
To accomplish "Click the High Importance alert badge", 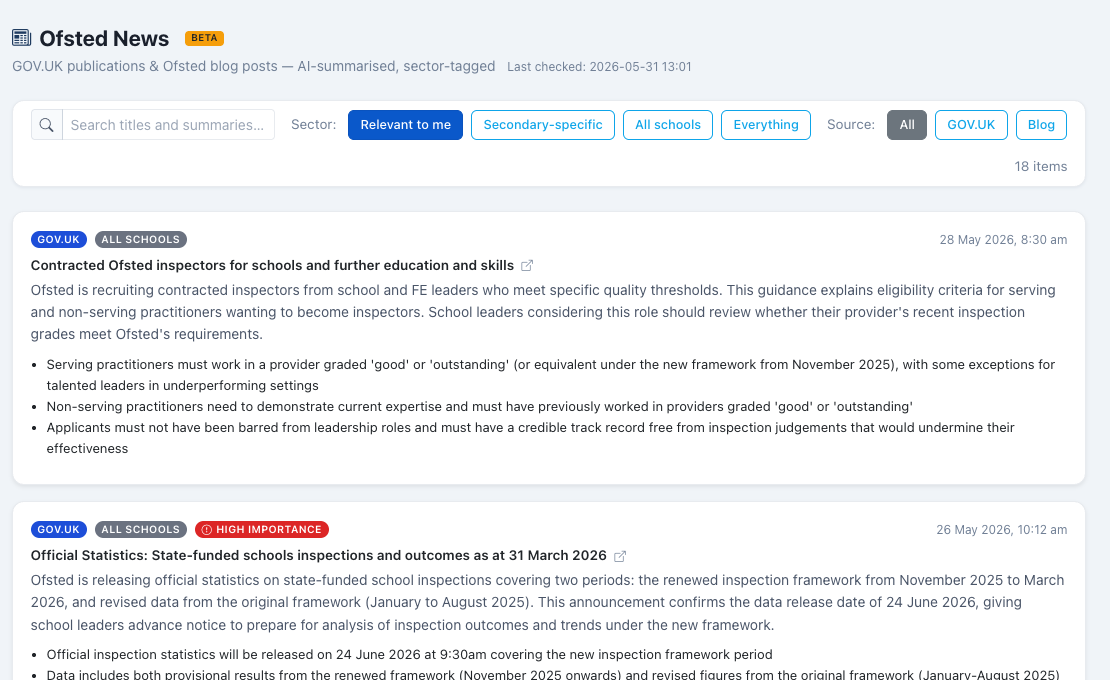I will (262, 529).
